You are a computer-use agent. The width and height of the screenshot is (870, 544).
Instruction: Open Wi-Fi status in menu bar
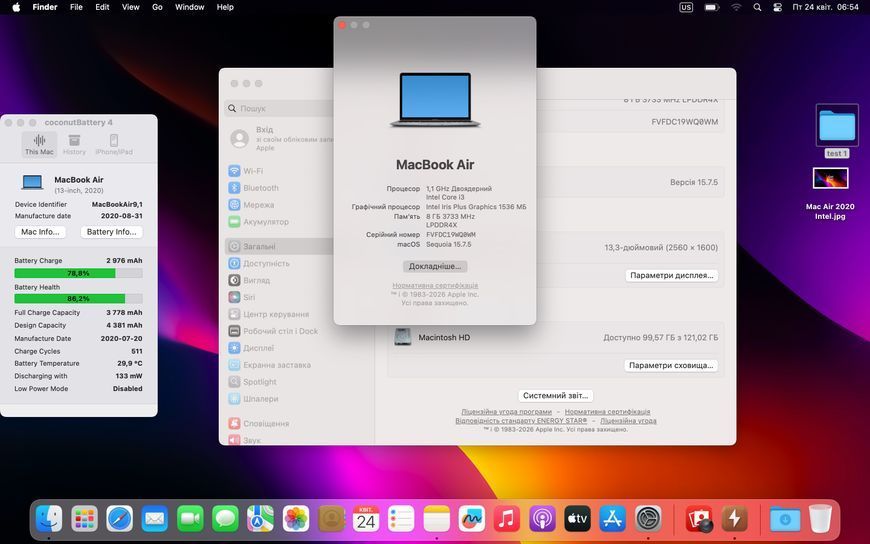pyautogui.click(x=736, y=7)
